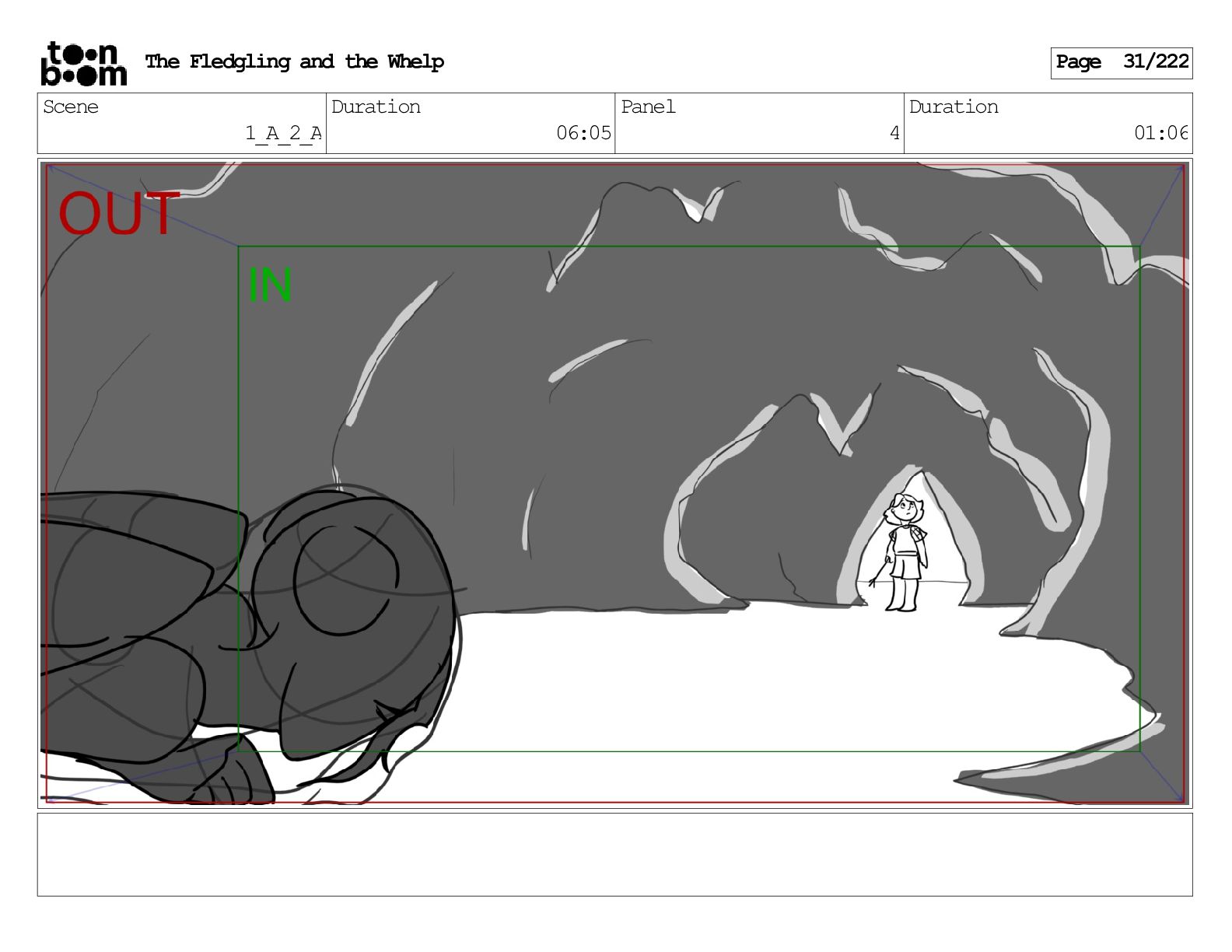
Task: Select the scene name '1_A_2_A'
Action: [283, 134]
